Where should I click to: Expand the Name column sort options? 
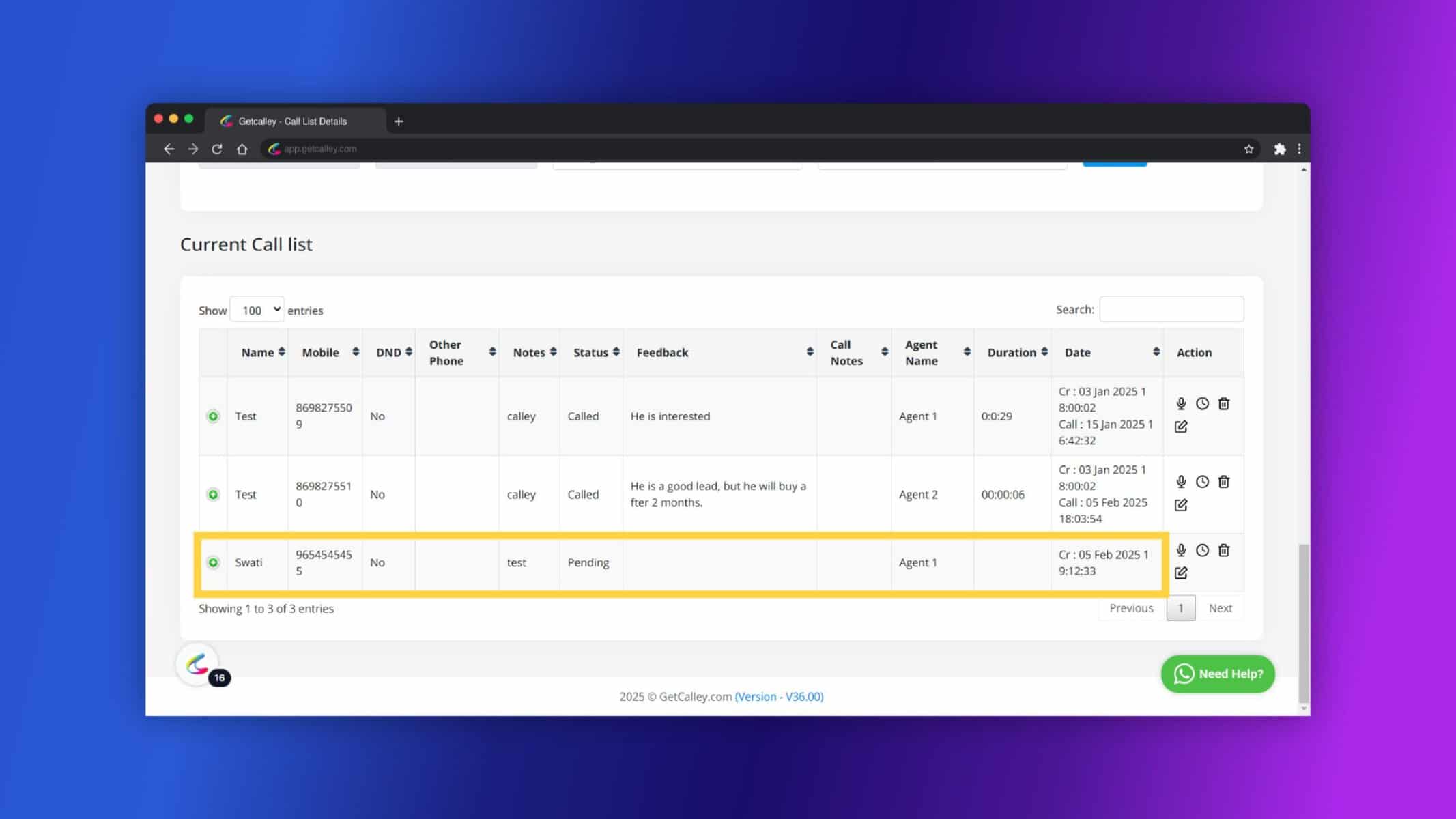pos(281,352)
